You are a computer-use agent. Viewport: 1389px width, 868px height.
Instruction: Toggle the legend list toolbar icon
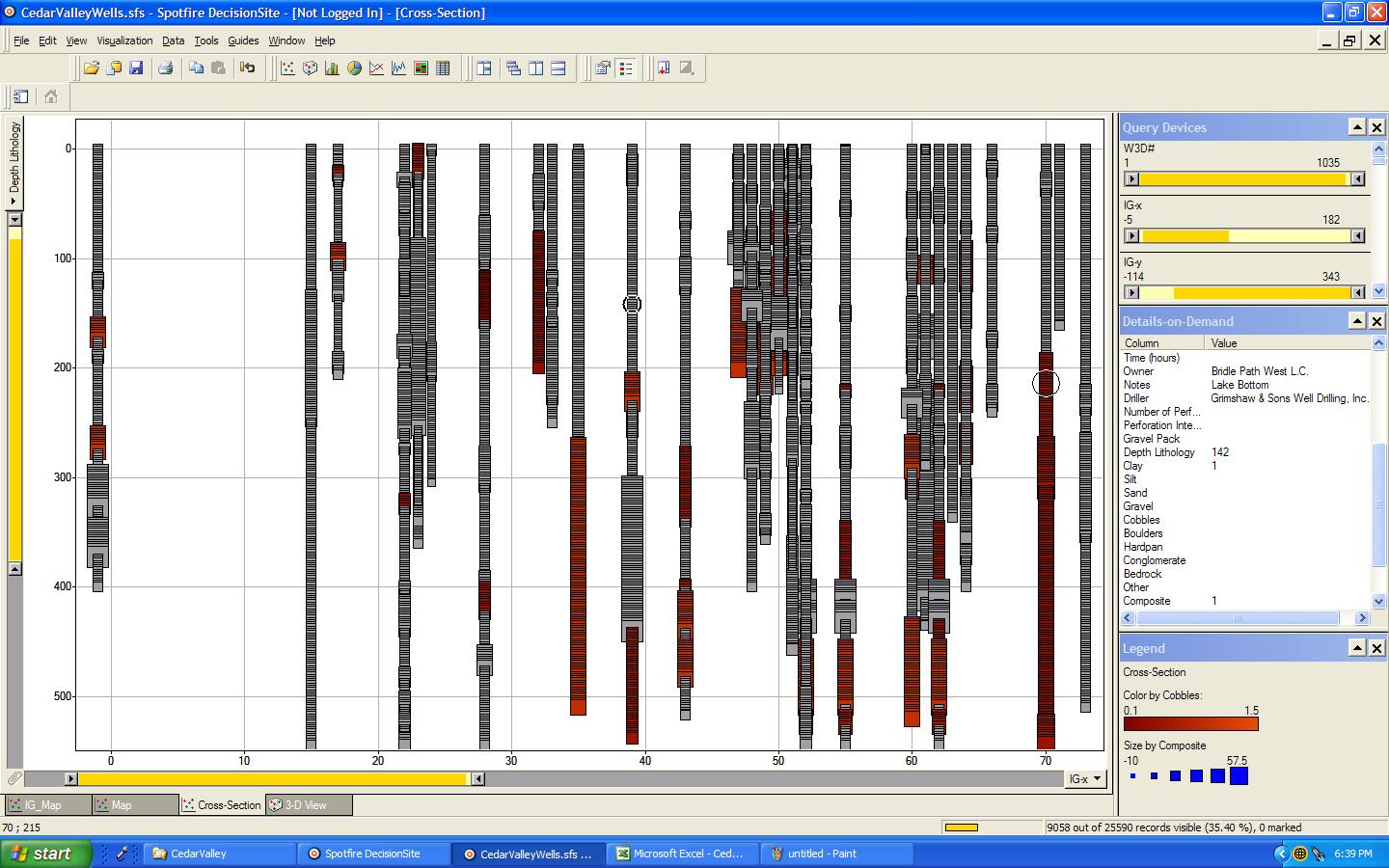(625, 68)
